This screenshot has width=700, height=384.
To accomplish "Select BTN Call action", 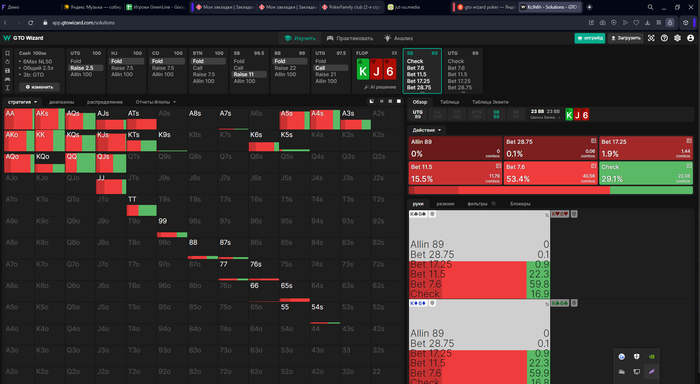I will point(208,68).
